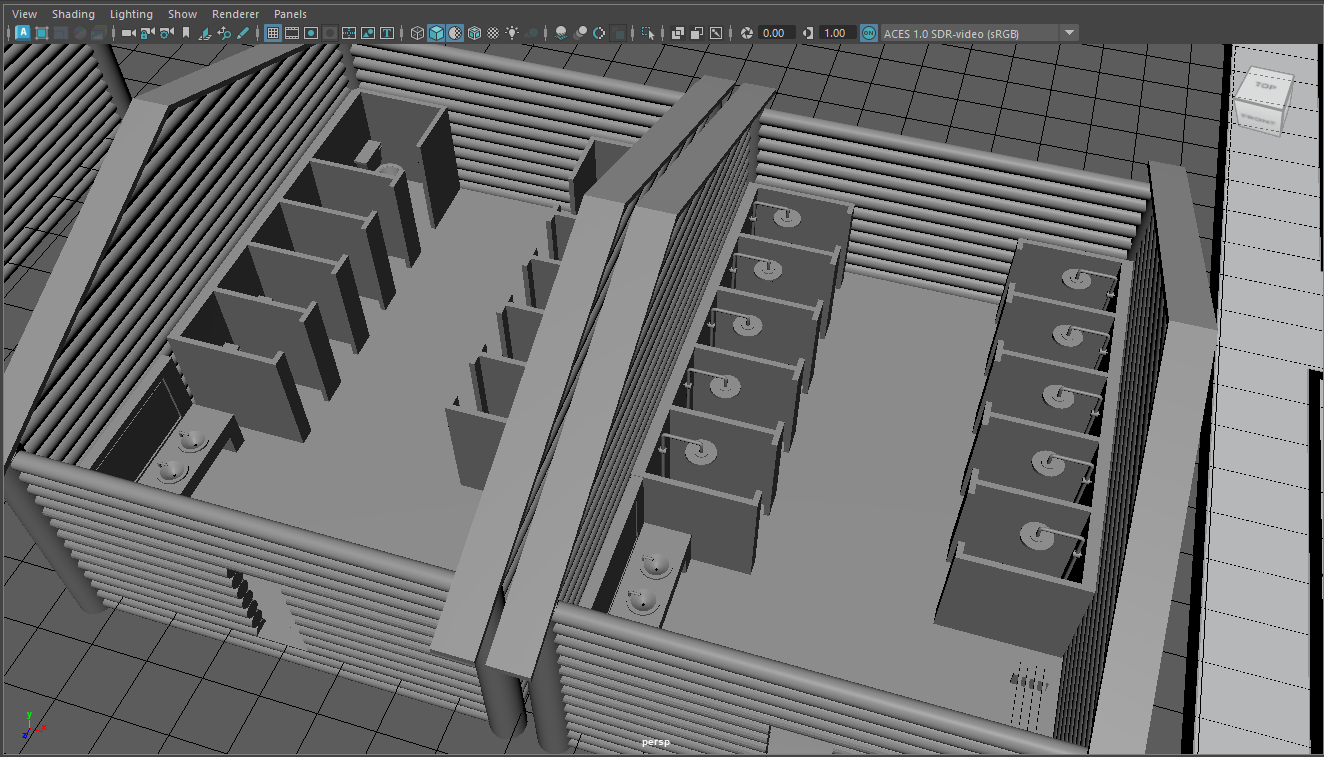
Task: Open the Show menu
Action: pos(182,14)
